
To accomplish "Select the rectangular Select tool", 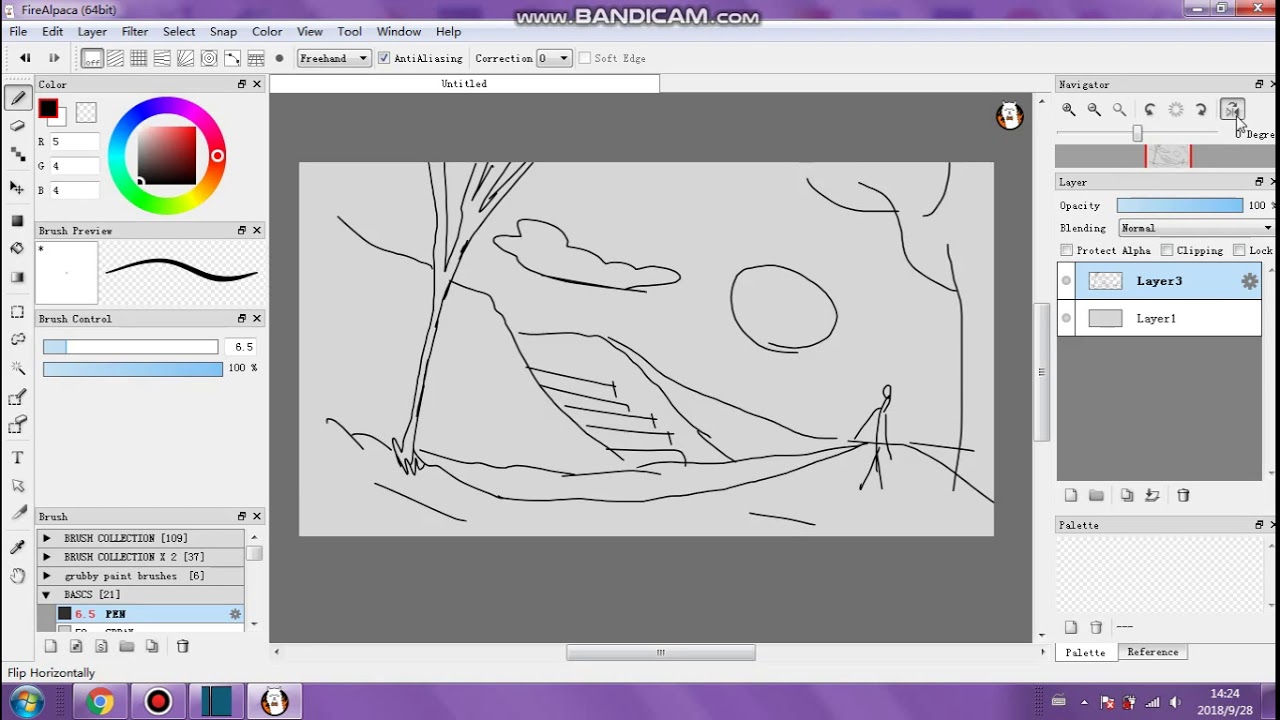I will pyautogui.click(x=17, y=312).
